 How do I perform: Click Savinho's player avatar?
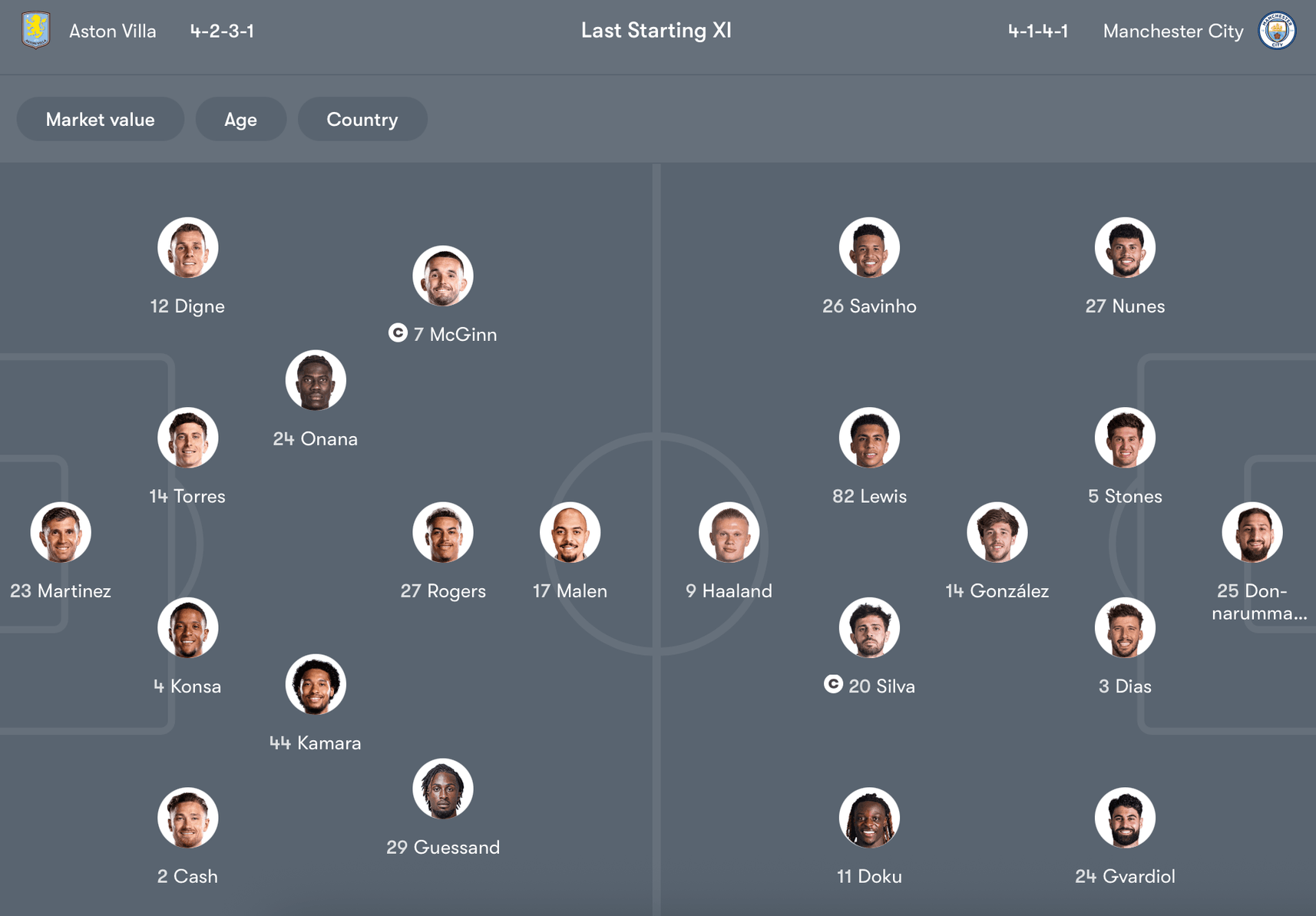(869, 247)
